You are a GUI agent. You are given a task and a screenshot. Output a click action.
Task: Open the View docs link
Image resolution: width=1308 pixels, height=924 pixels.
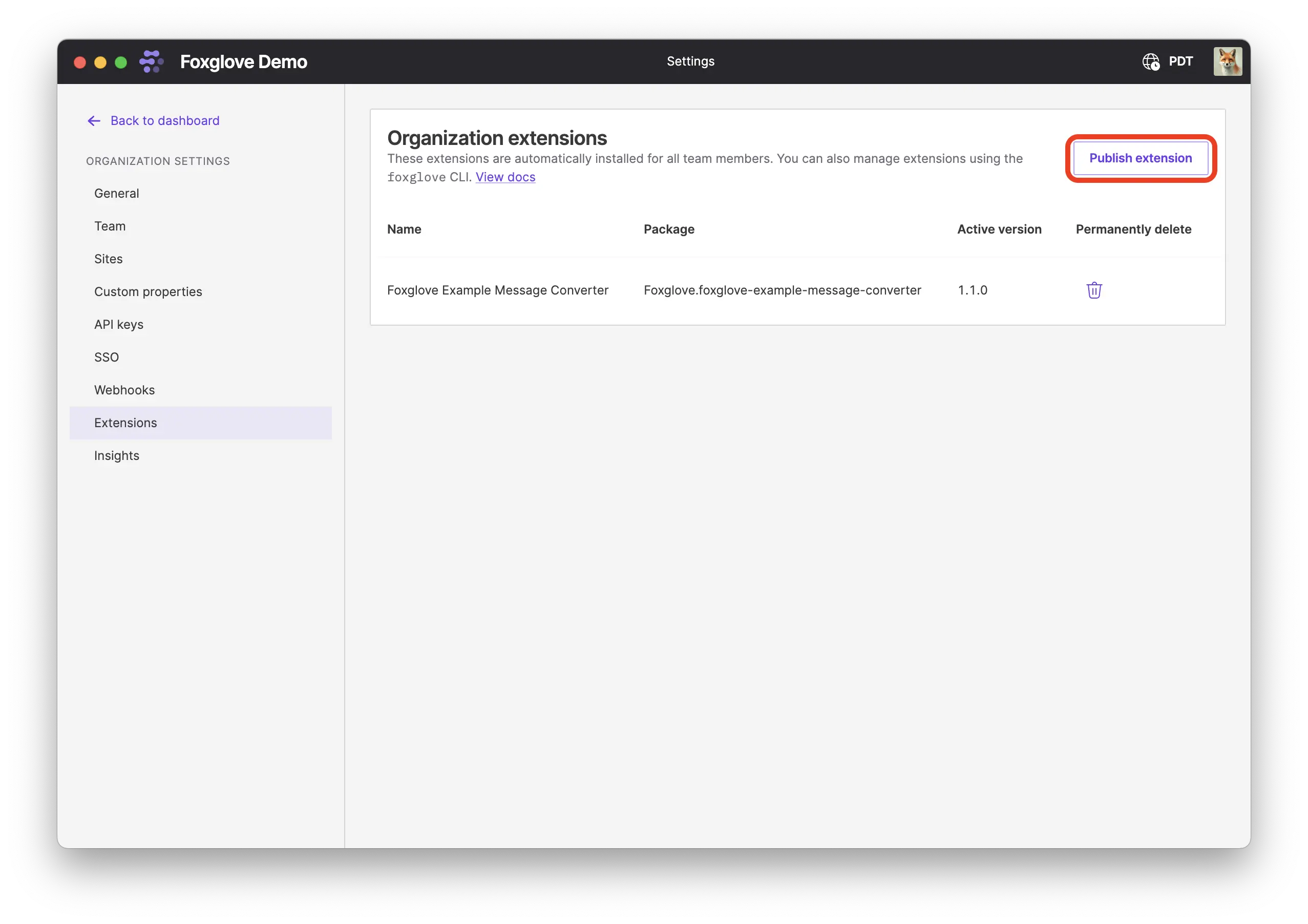(505, 177)
